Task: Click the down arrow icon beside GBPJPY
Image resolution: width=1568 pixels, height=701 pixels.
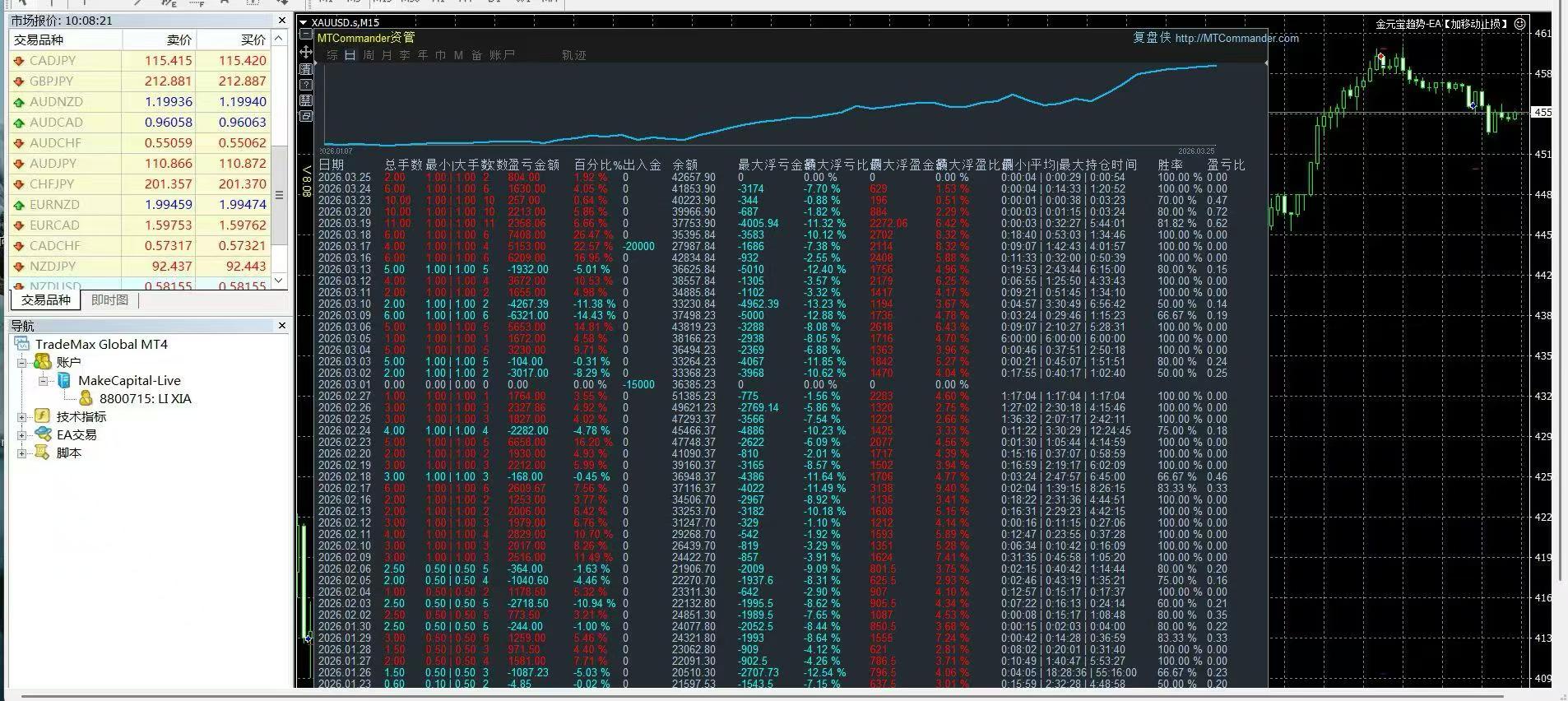Action: pos(19,81)
